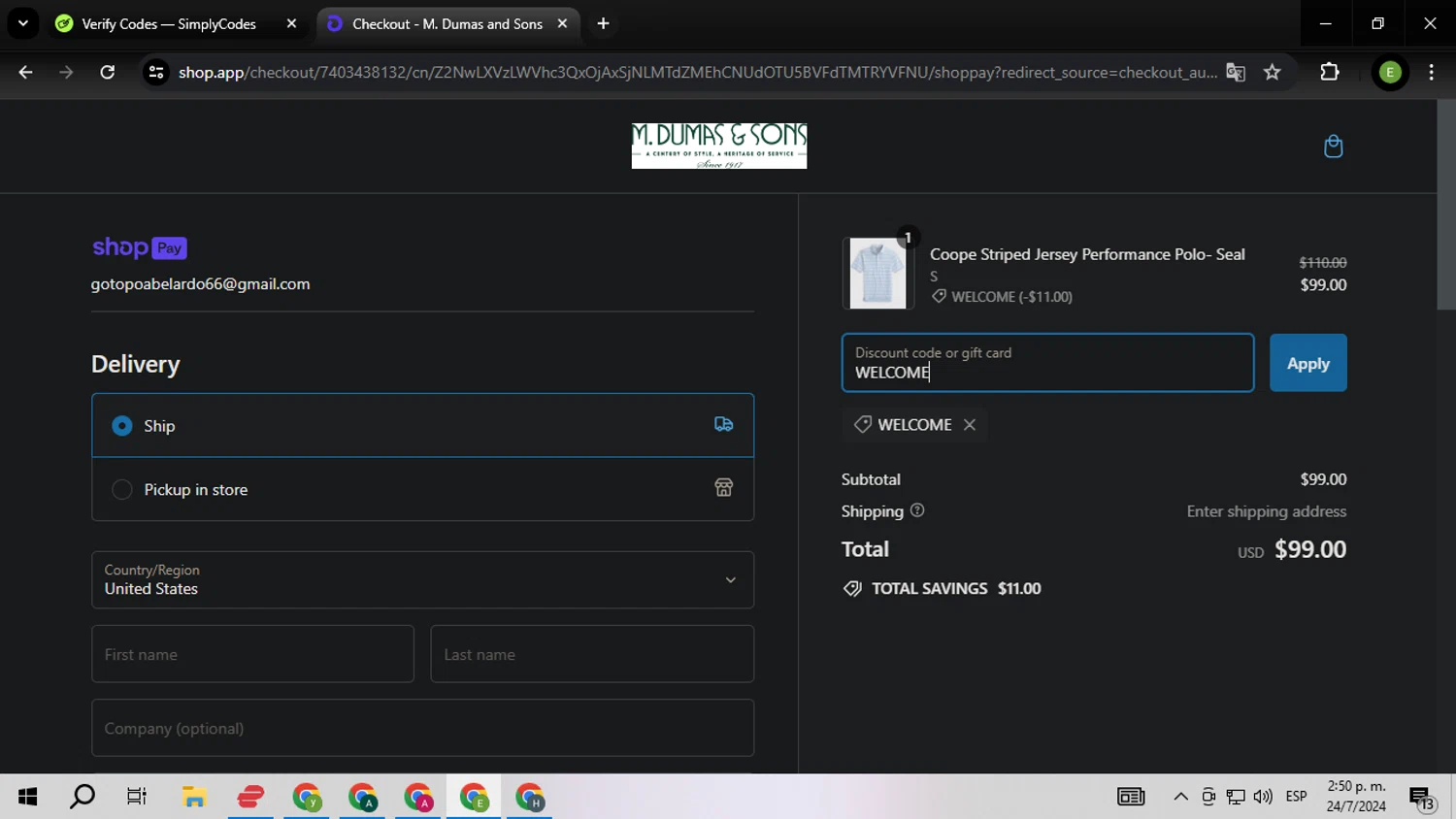Click the Discount code or gift card field

[1047, 363]
